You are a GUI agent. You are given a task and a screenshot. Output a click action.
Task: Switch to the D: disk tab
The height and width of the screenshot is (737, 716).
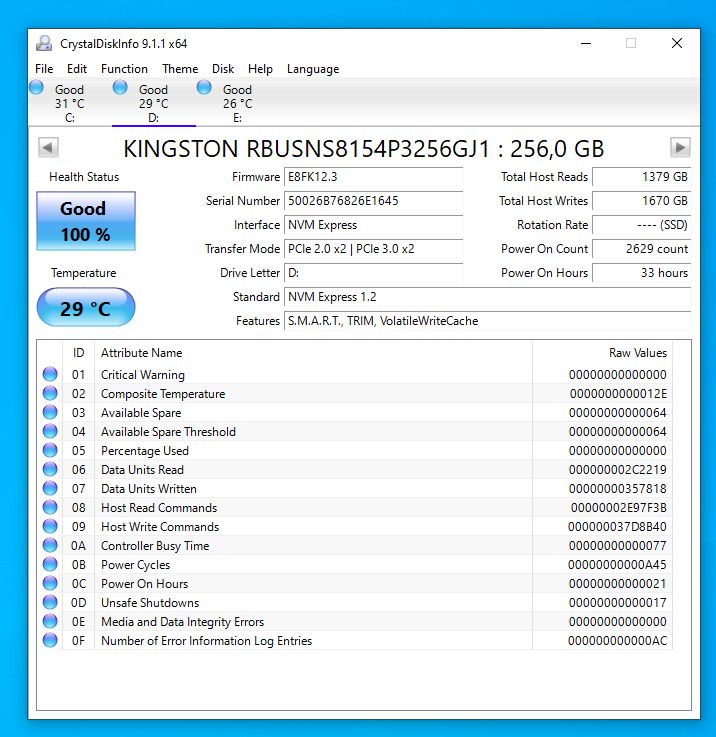(153, 103)
